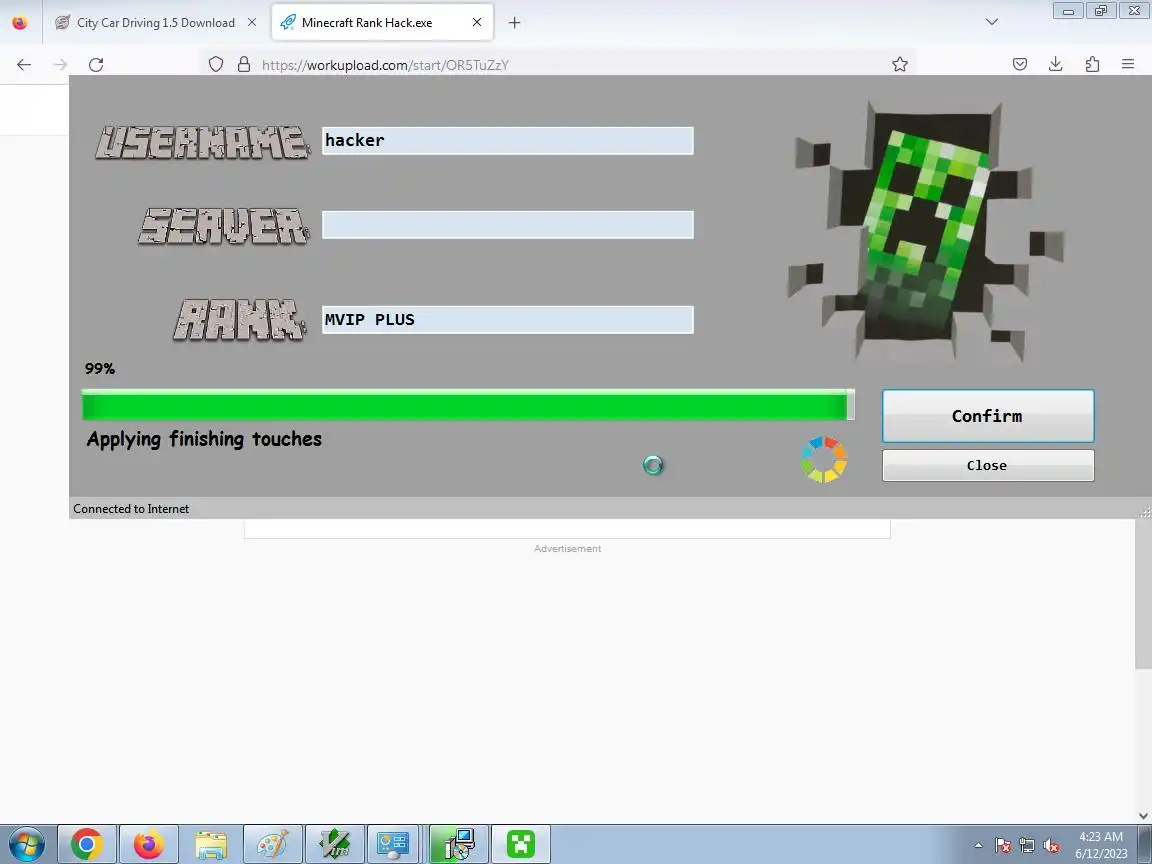Show hidden system tray icons

979,846
